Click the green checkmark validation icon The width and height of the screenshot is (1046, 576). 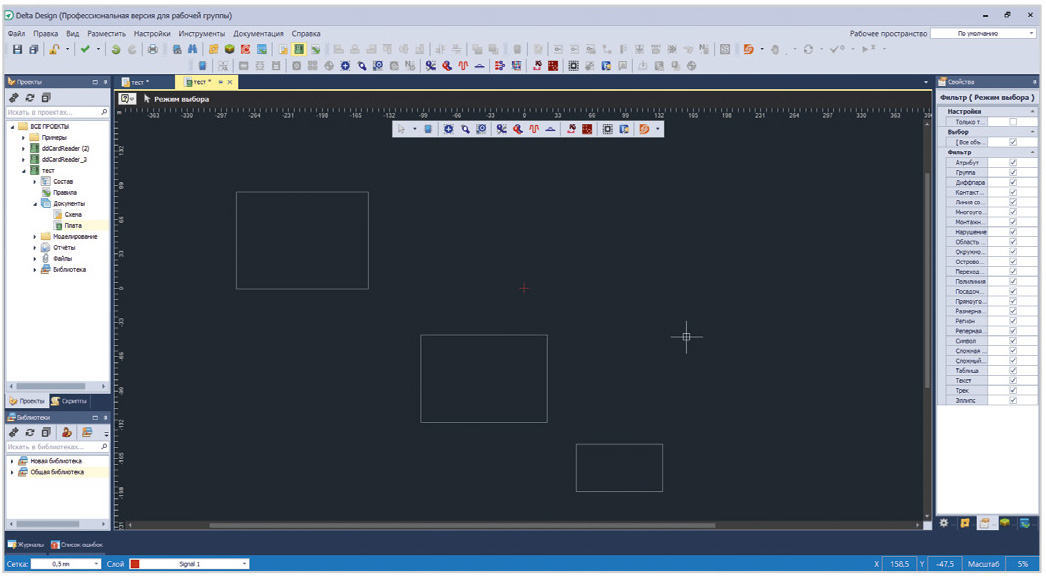tap(85, 49)
